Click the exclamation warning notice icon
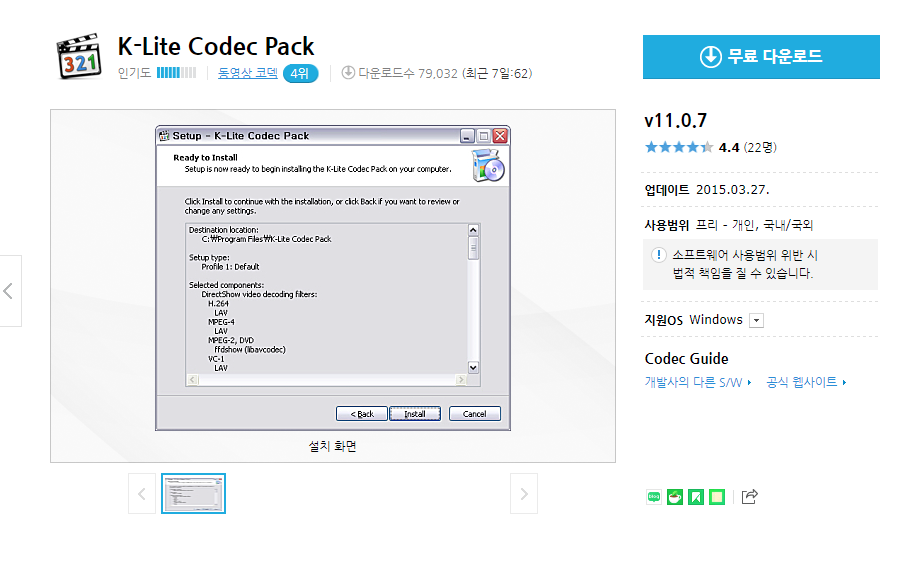Screen dimensions: 909x562 tap(659, 255)
